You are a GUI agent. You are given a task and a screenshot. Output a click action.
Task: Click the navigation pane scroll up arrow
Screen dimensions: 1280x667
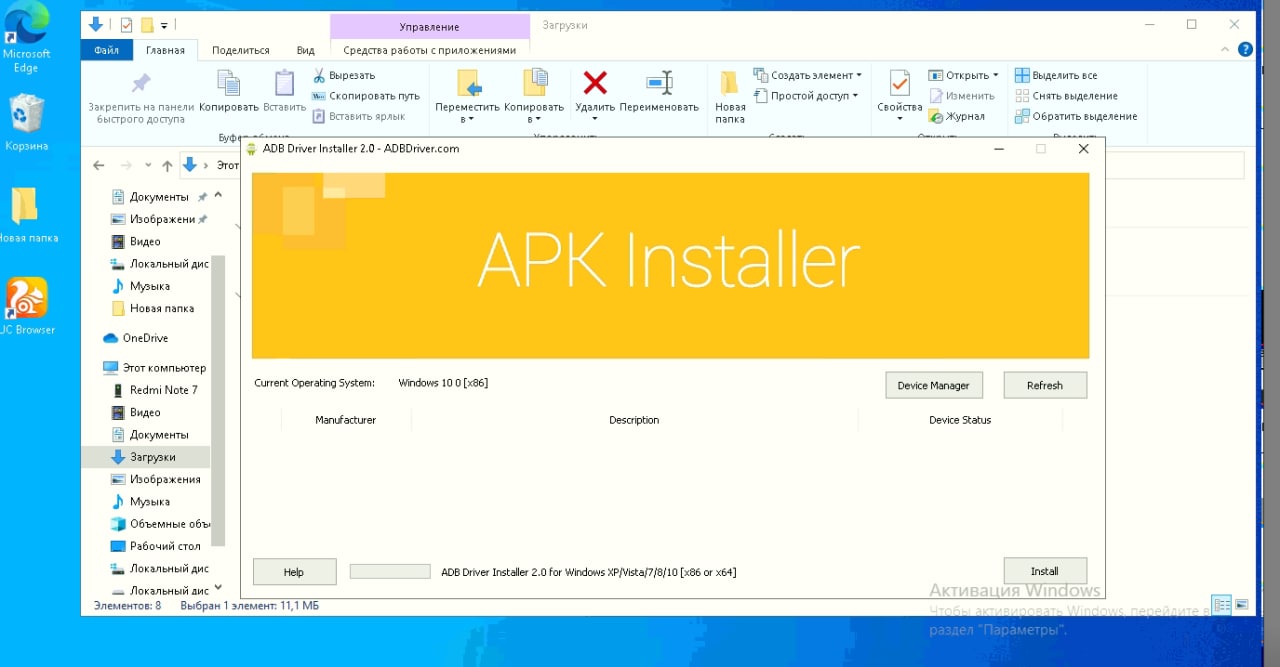tap(219, 196)
